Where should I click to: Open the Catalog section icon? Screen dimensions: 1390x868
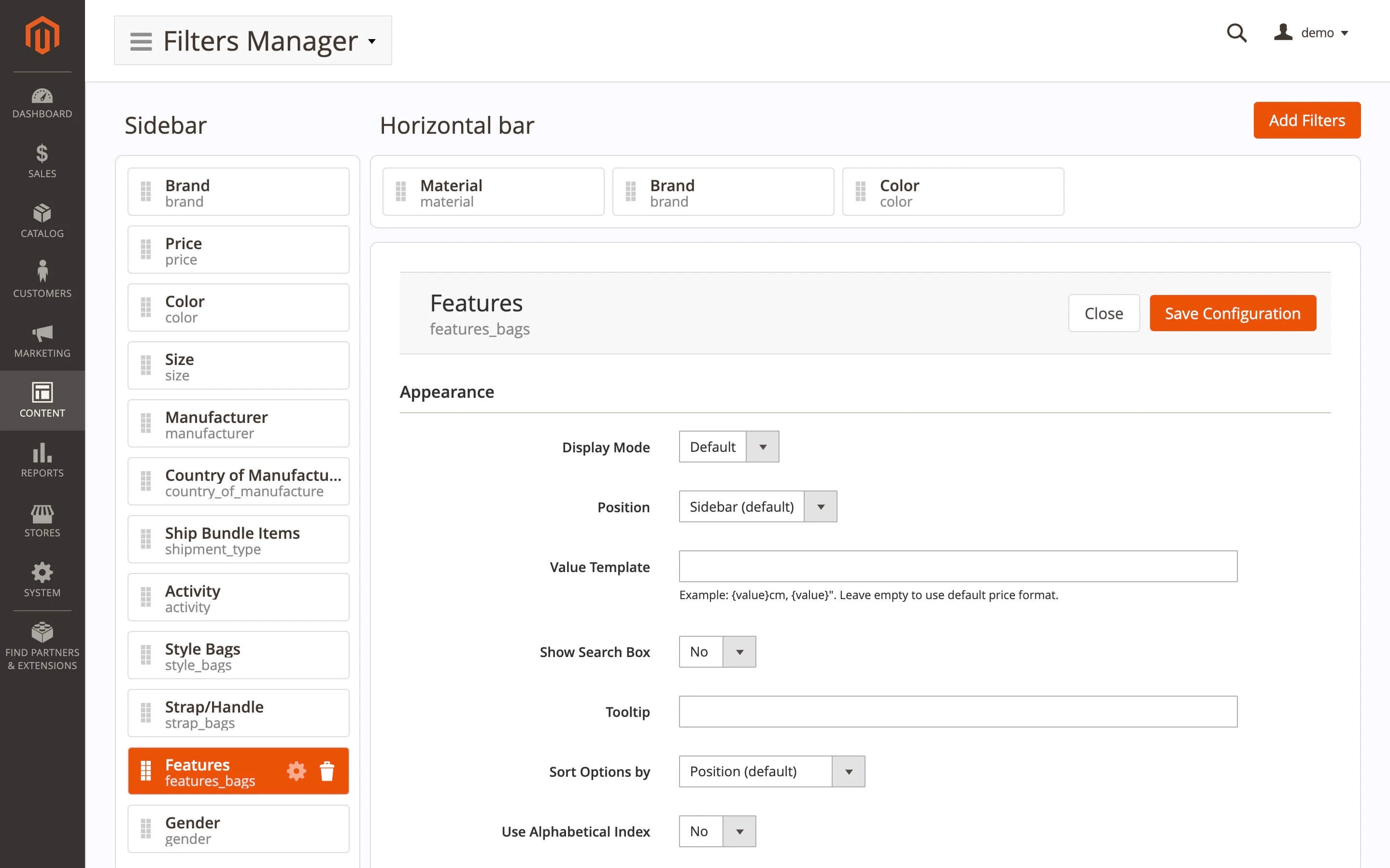(42, 221)
